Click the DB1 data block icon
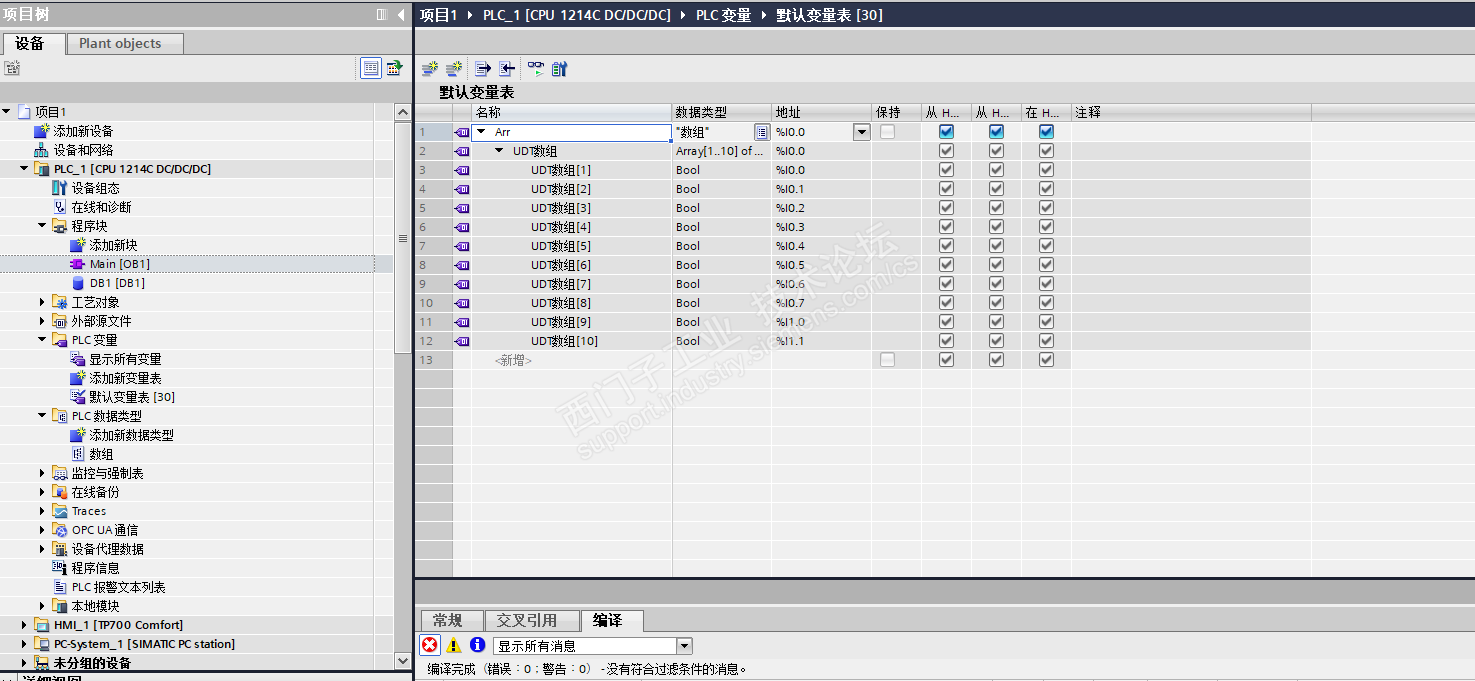 click(x=78, y=283)
